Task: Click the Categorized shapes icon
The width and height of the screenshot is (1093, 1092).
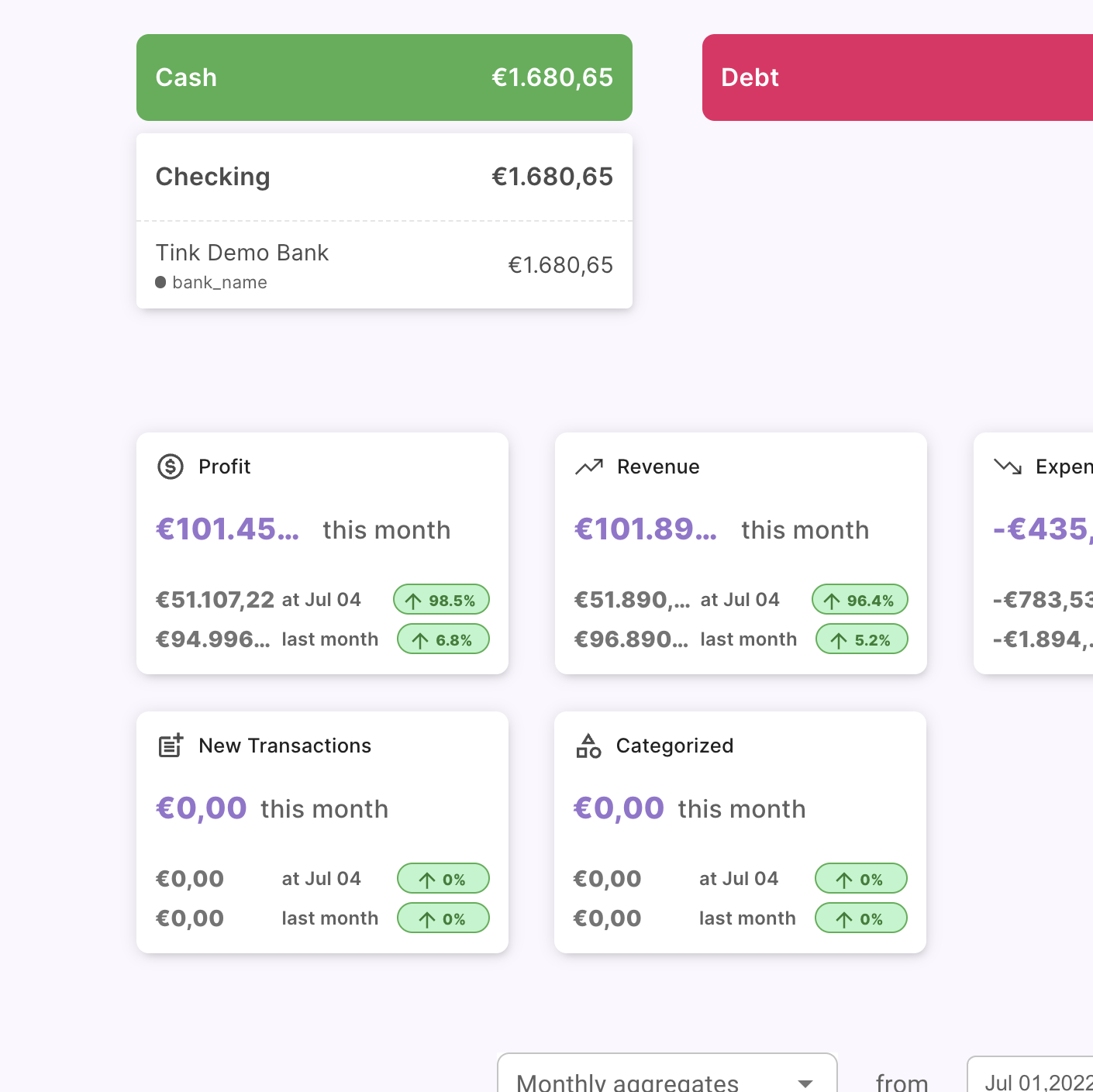Action: pyautogui.click(x=588, y=746)
